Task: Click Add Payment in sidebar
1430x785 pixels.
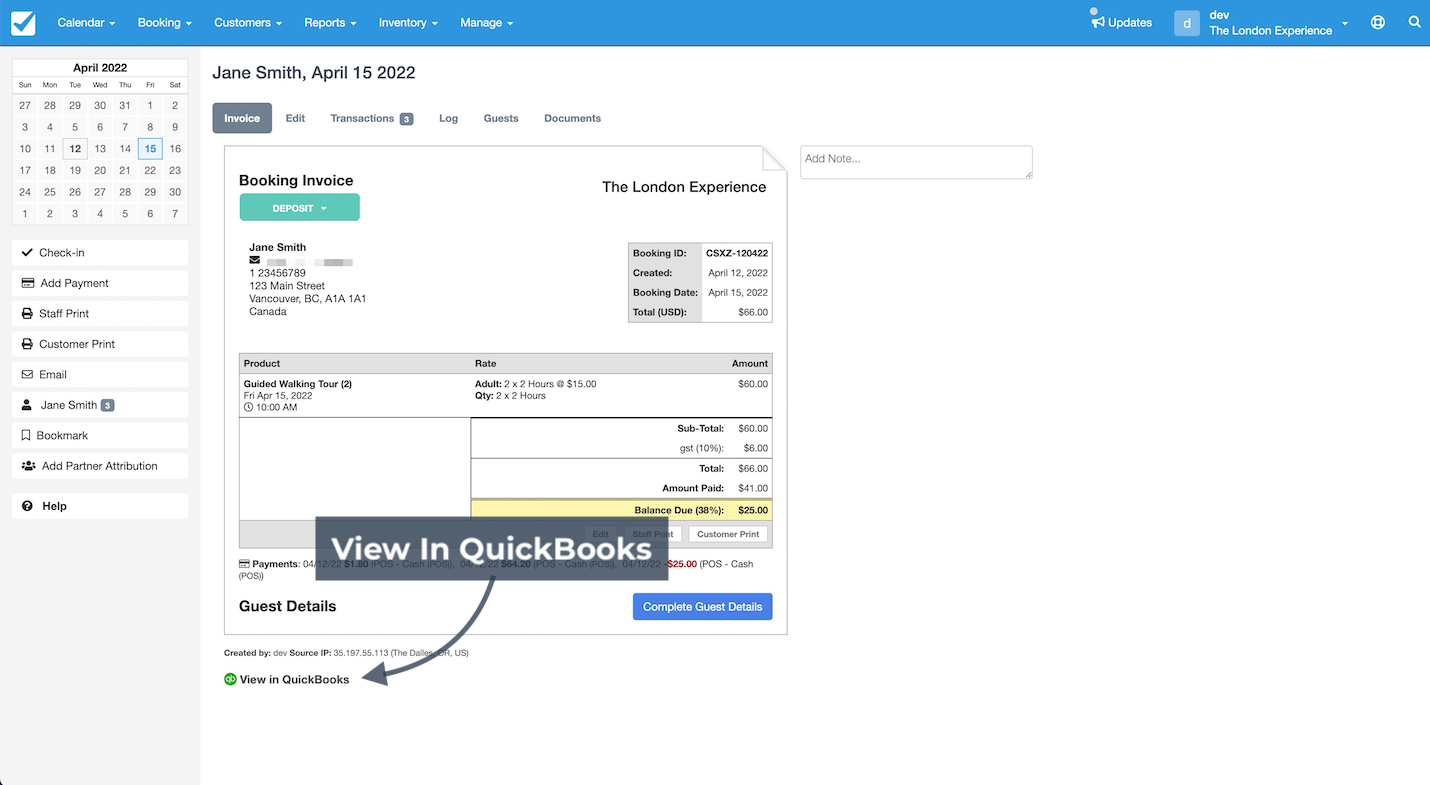Action: (100, 283)
